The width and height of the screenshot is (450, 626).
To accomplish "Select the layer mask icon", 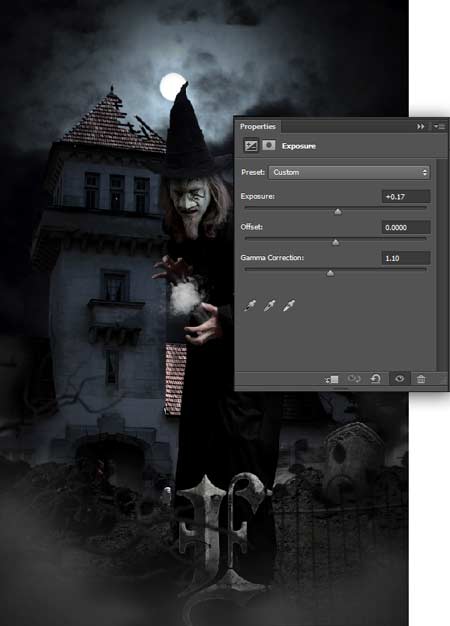I will (x=269, y=145).
